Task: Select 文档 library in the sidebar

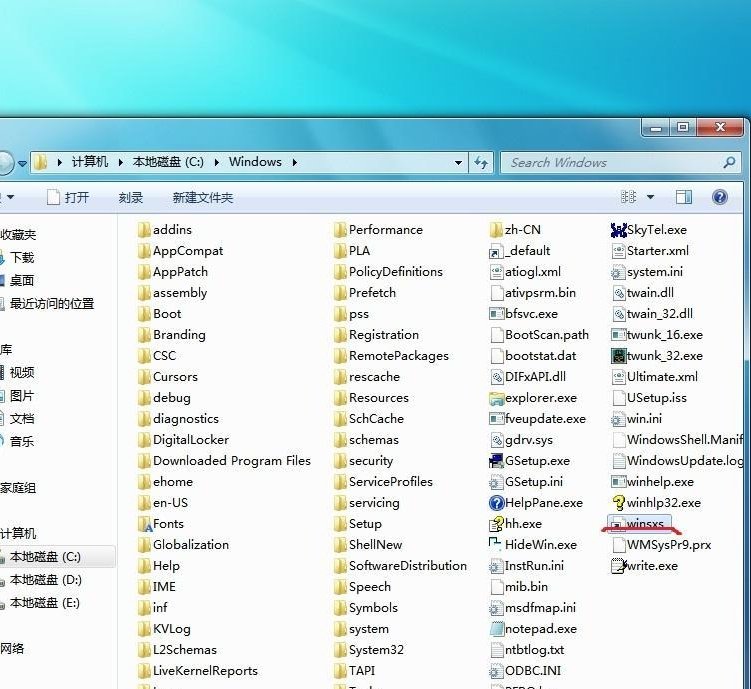Action: click(22, 418)
